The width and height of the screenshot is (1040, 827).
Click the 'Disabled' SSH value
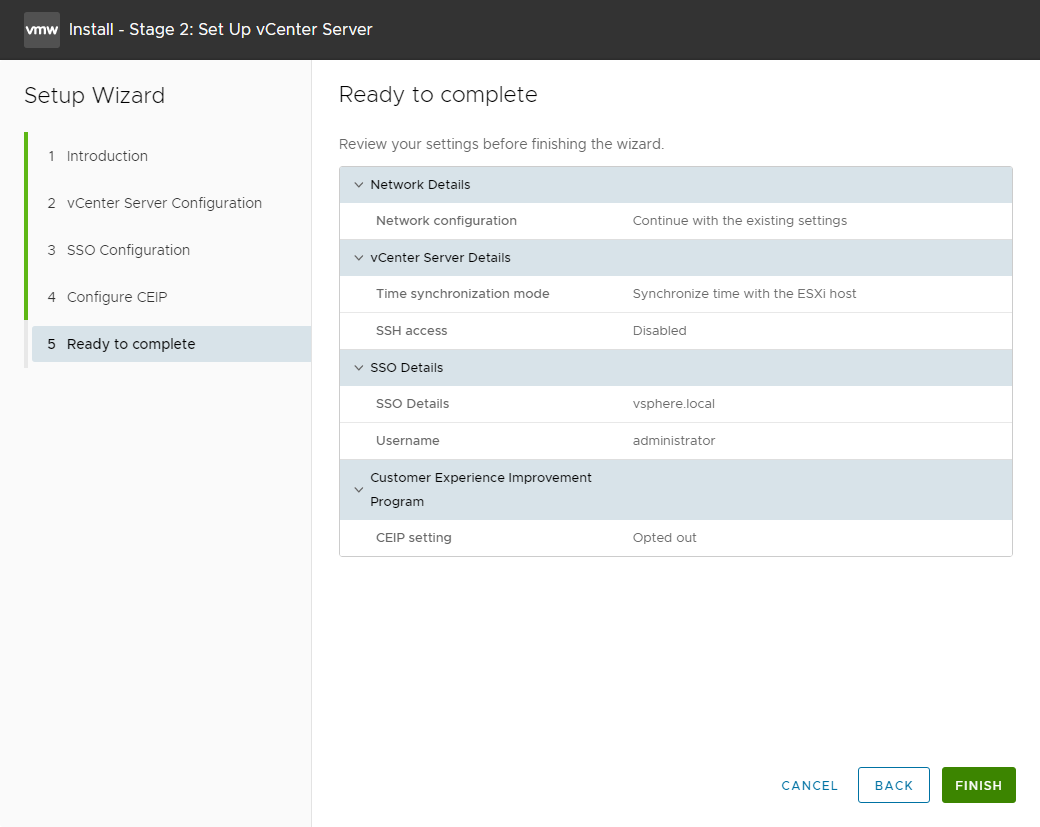point(659,331)
